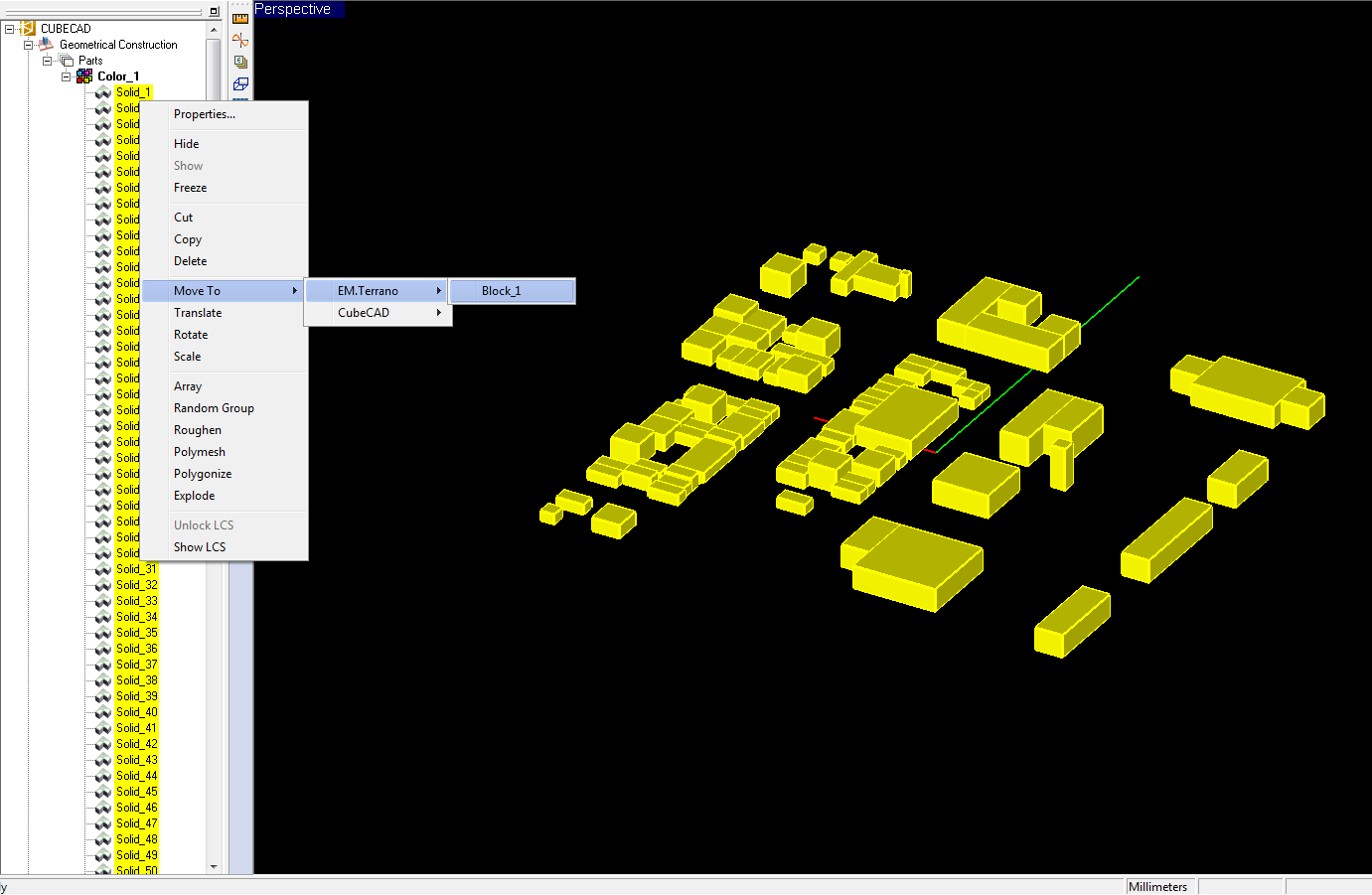Click the scroll down arrow of the tree
This screenshot has width=1372, height=895.
(x=214, y=866)
